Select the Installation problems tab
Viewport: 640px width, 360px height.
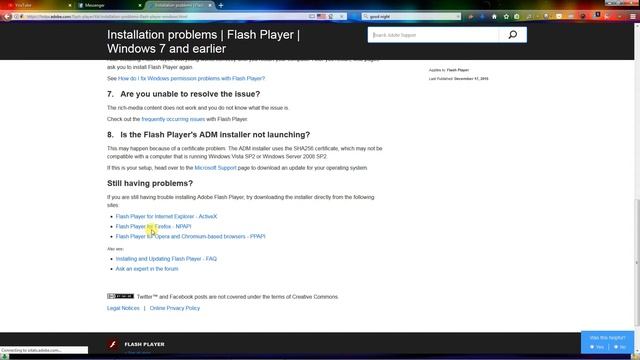pos(180,5)
